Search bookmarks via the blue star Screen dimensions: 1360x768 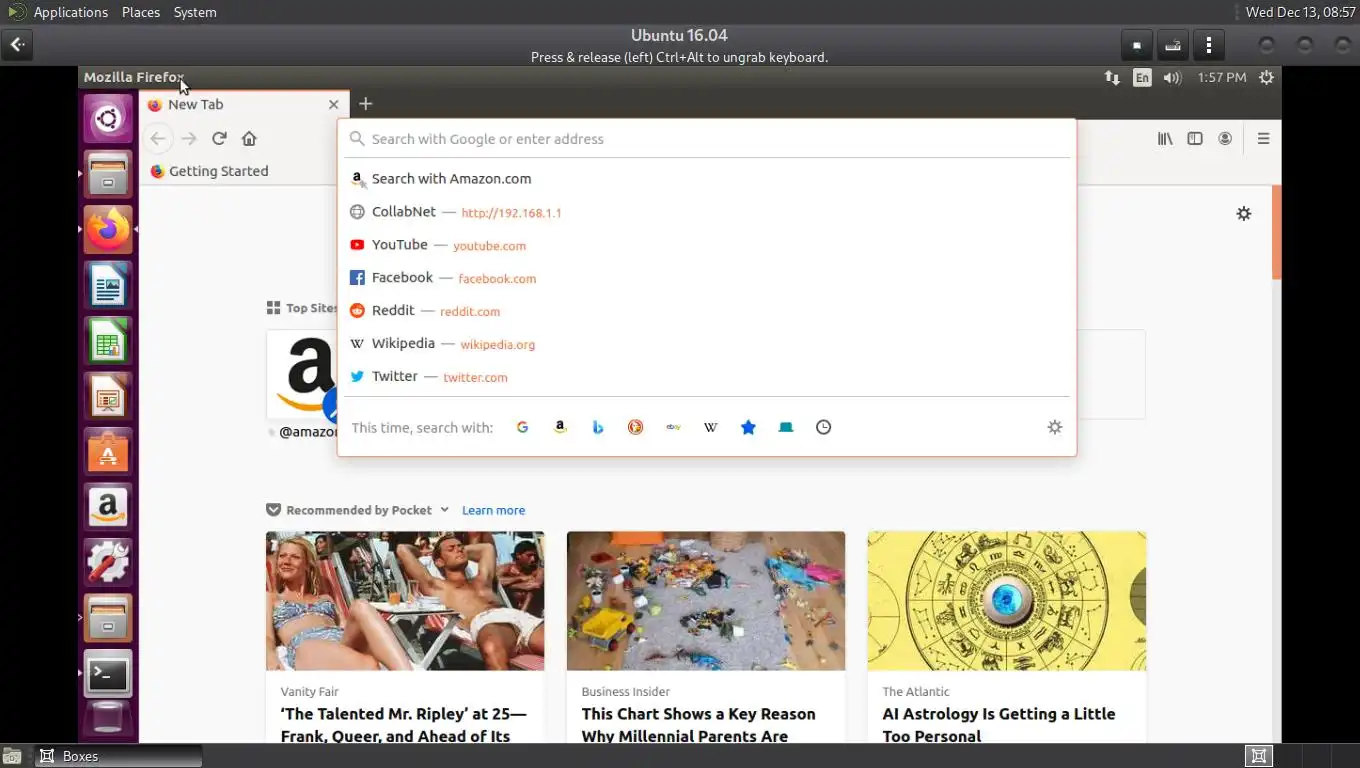pyautogui.click(x=748, y=427)
